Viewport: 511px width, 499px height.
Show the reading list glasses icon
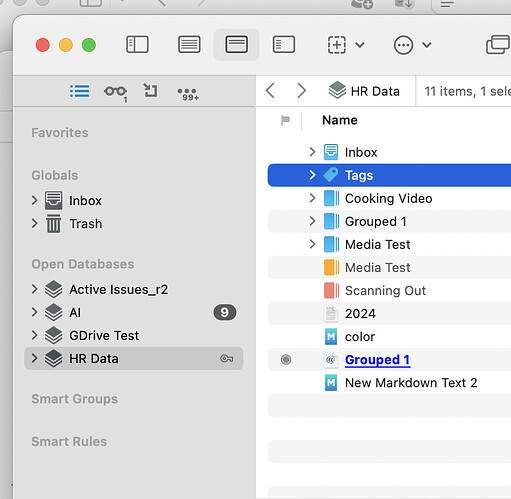(115, 92)
